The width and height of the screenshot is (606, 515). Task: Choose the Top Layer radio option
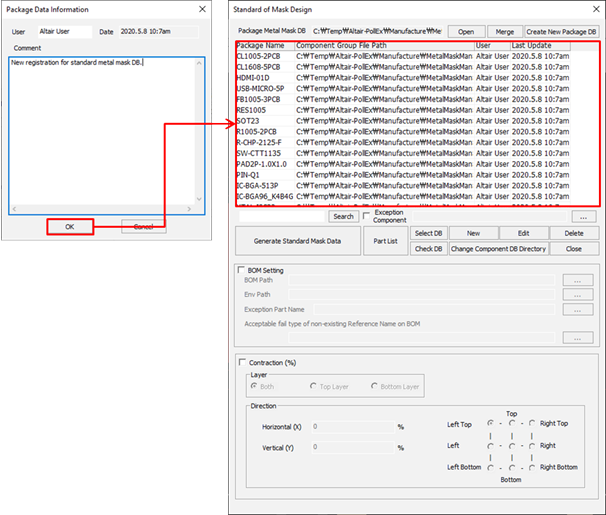click(x=313, y=386)
